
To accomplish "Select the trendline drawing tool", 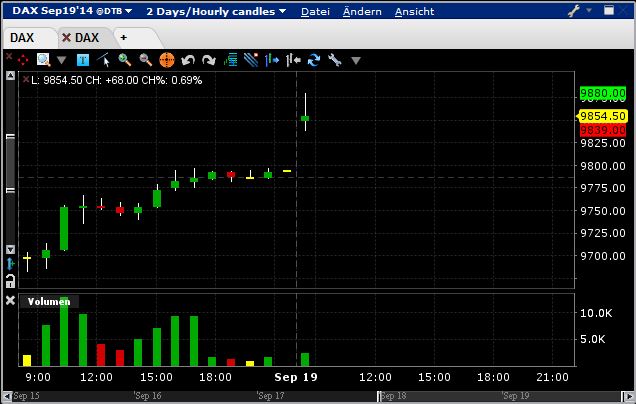I will tap(103, 60).
